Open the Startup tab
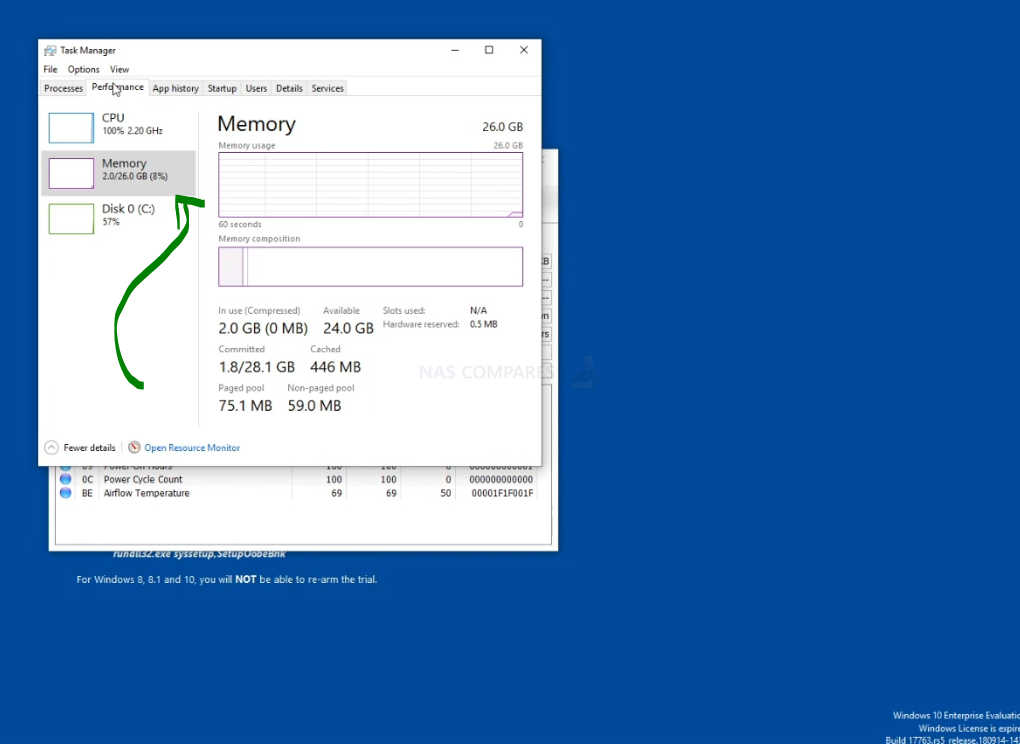1020x744 pixels. 222,88
